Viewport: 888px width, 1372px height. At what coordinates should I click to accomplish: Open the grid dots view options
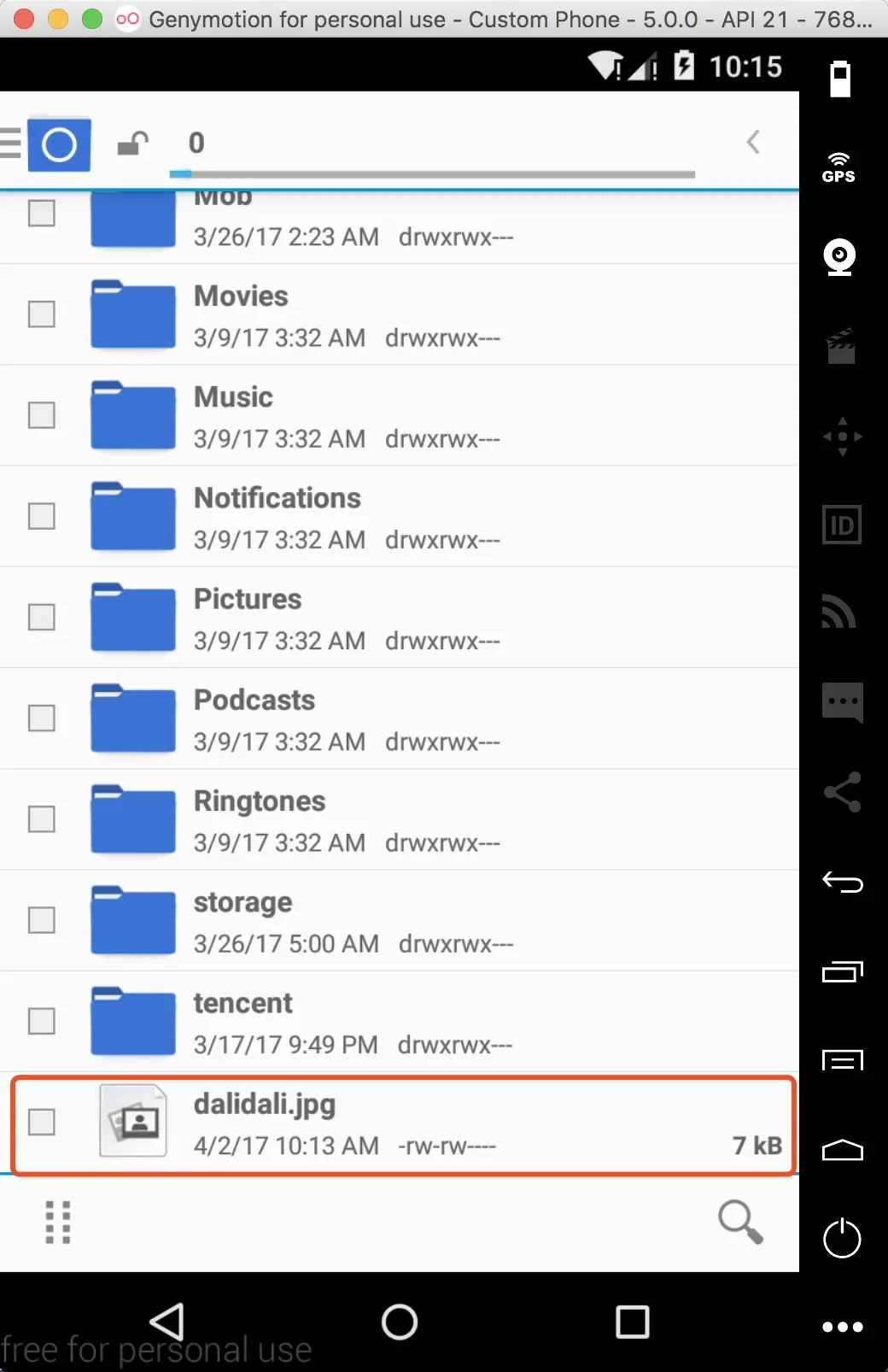click(x=57, y=1222)
